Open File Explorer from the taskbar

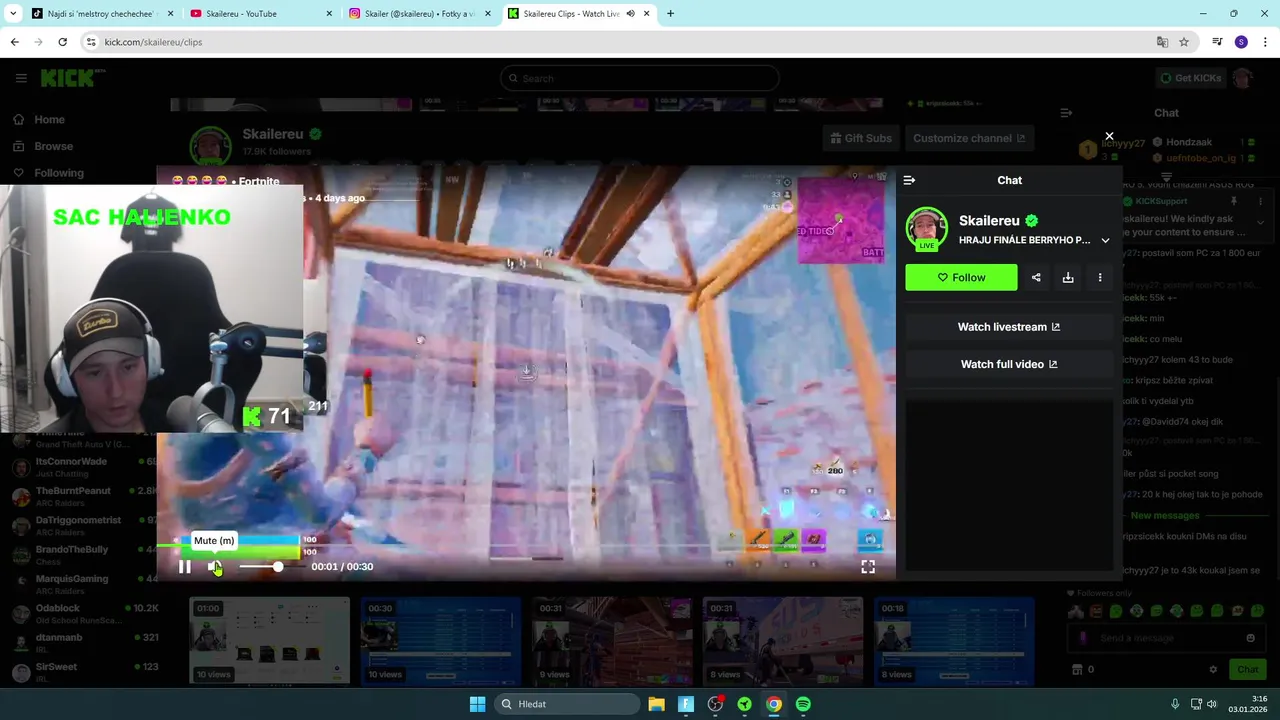coord(656,704)
